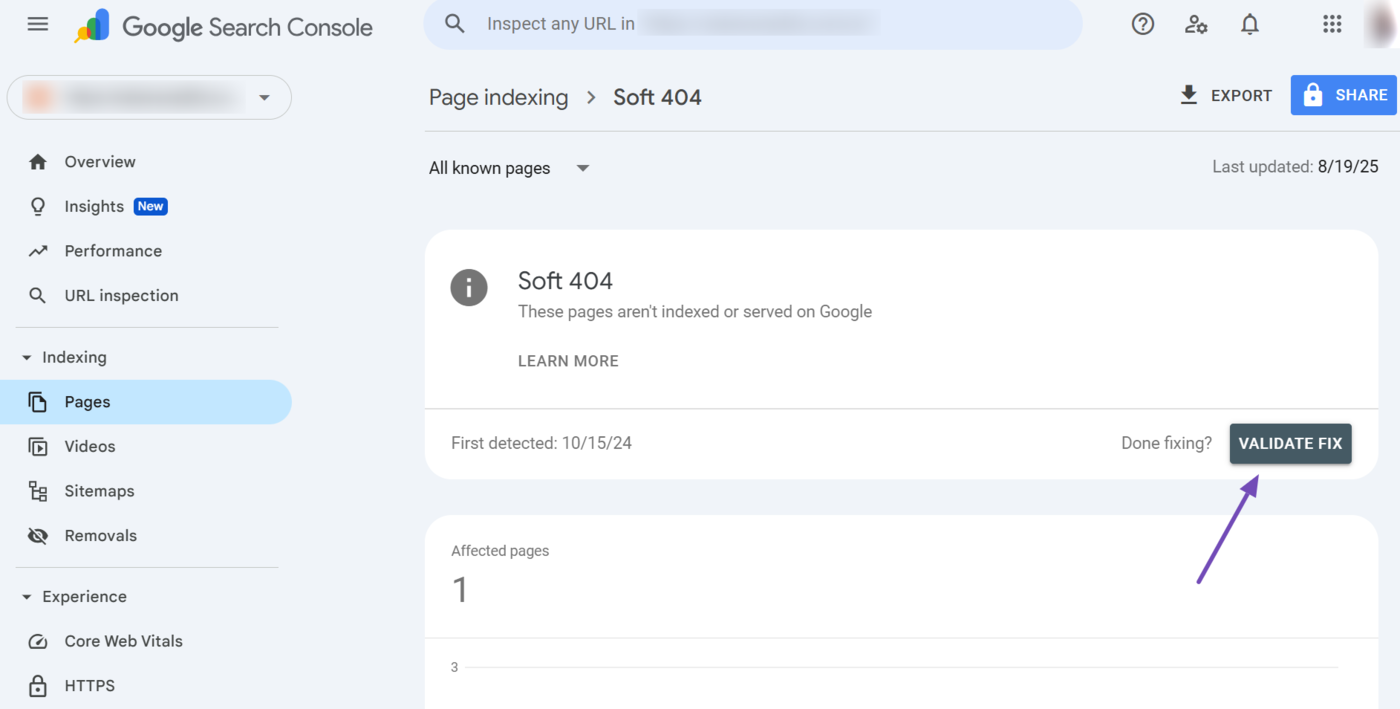Click LEARN MORE link

point(568,361)
